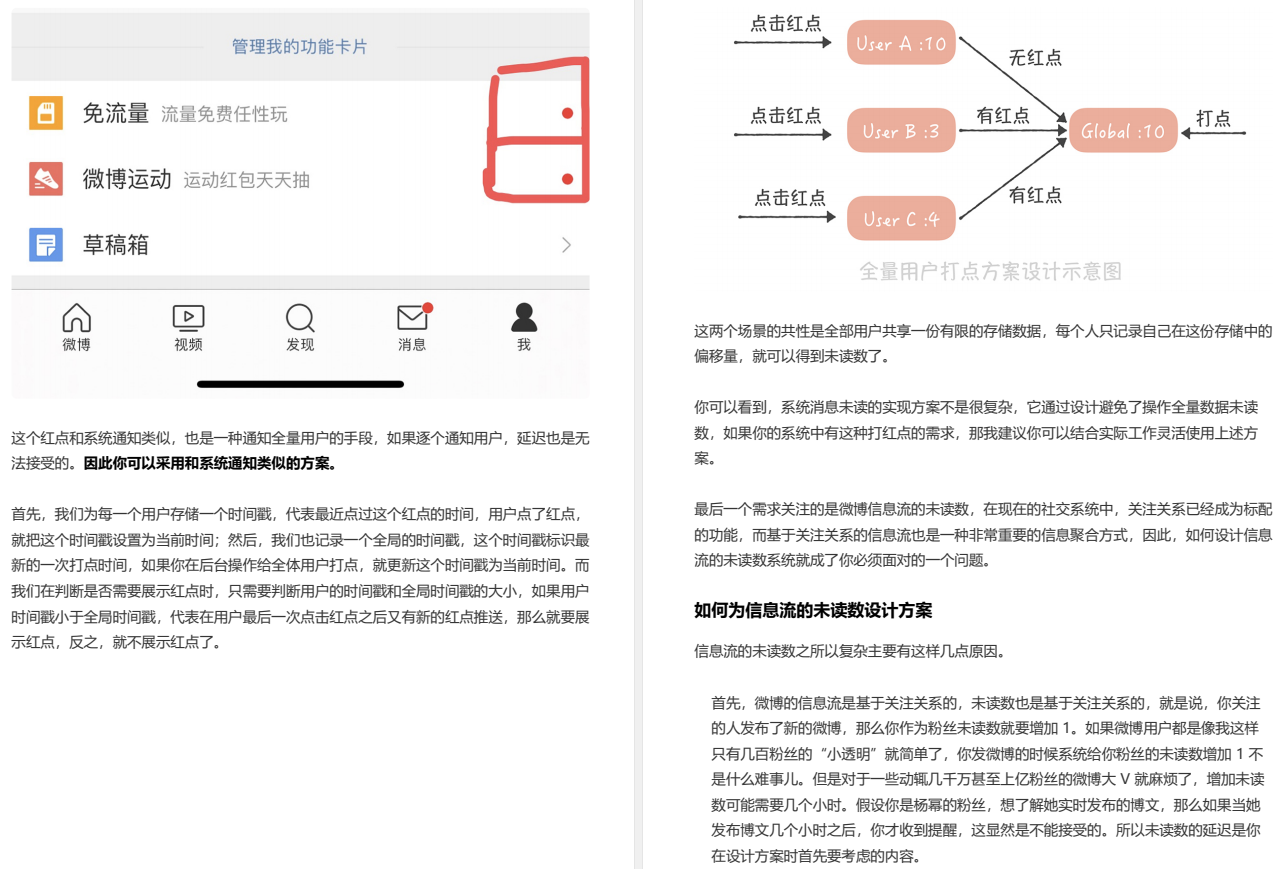Image resolution: width=1274 pixels, height=869 pixels.
Task: Click the orange 免流量 SIM card icon
Action: pyautogui.click(x=46, y=113)
